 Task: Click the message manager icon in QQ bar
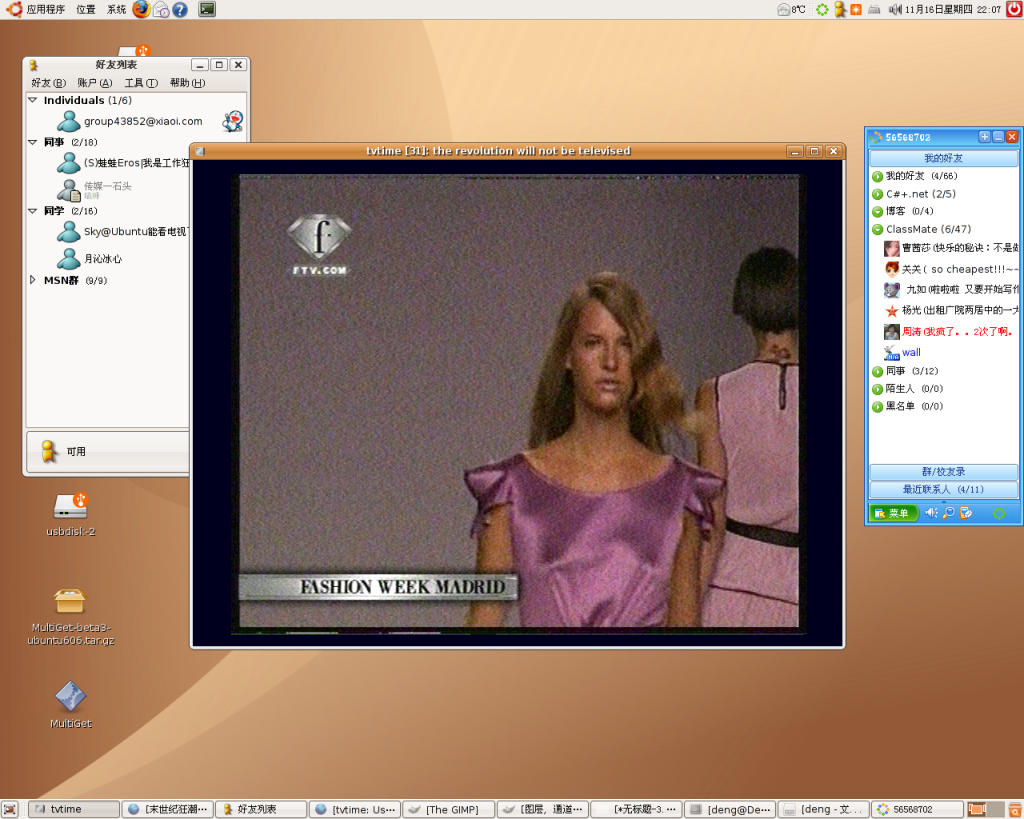coord(966,513)
